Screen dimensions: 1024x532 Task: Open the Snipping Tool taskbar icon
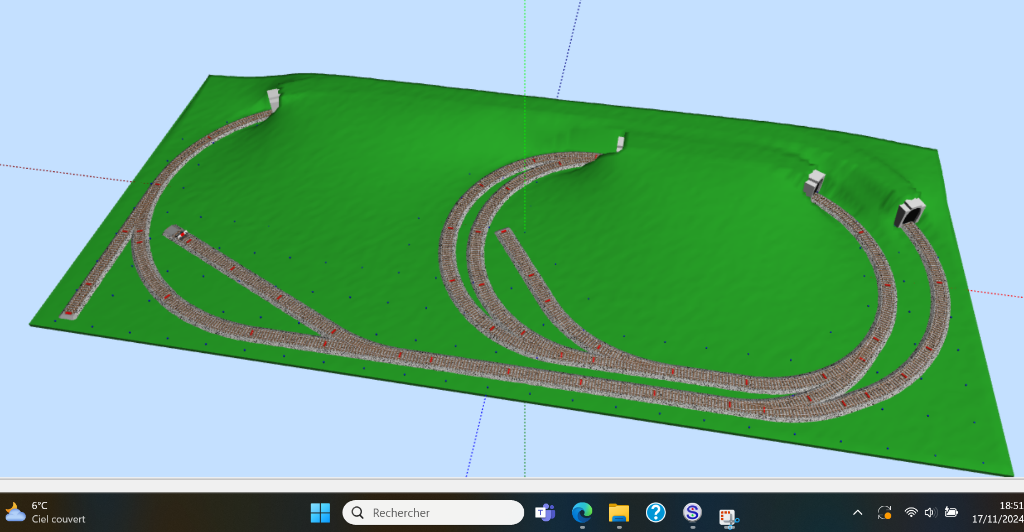coord(729,518)
